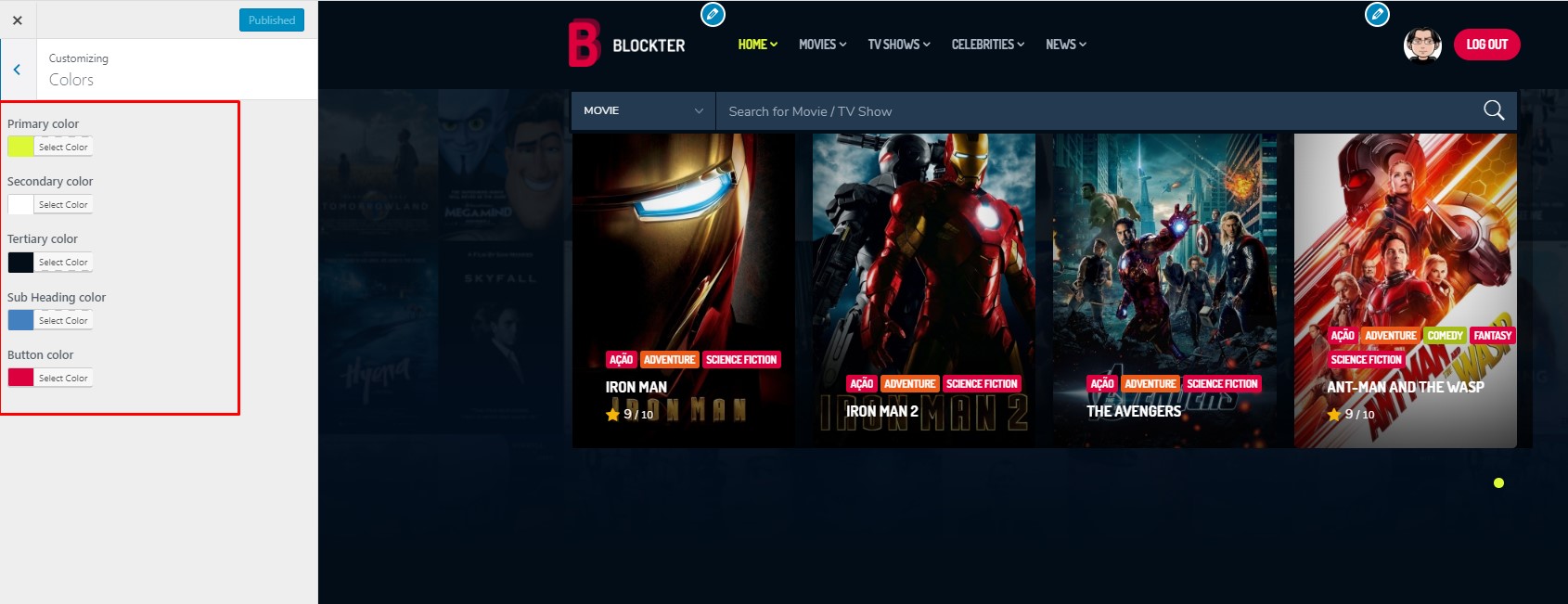
Task: Click the Sub Heading color label
Action: 57,297
